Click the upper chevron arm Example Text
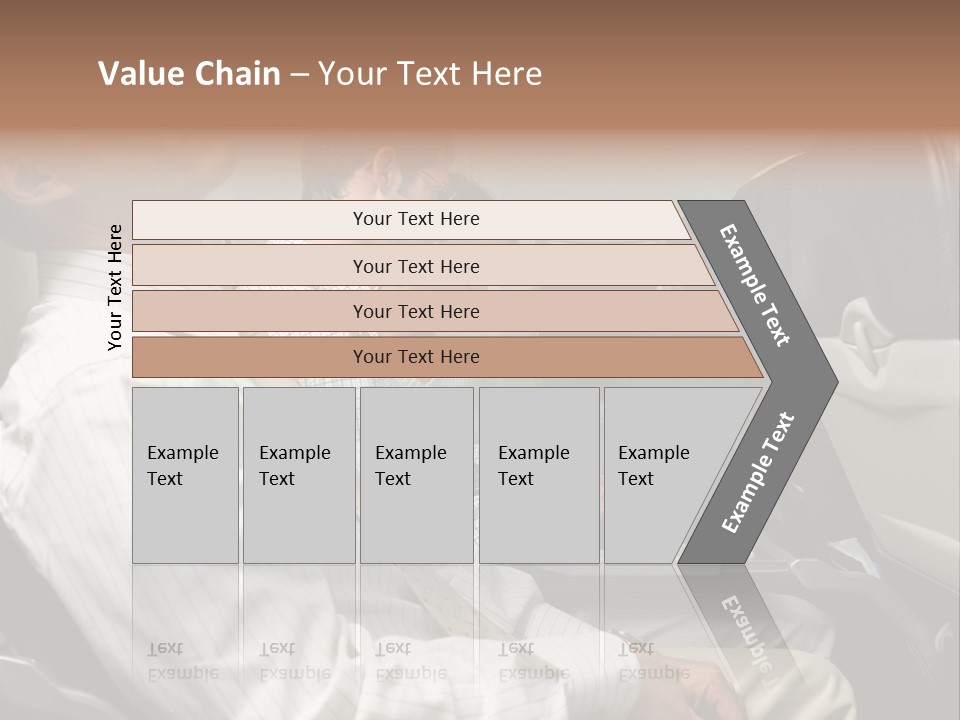This screenshot has width=960, height=720. click(756, 286)
